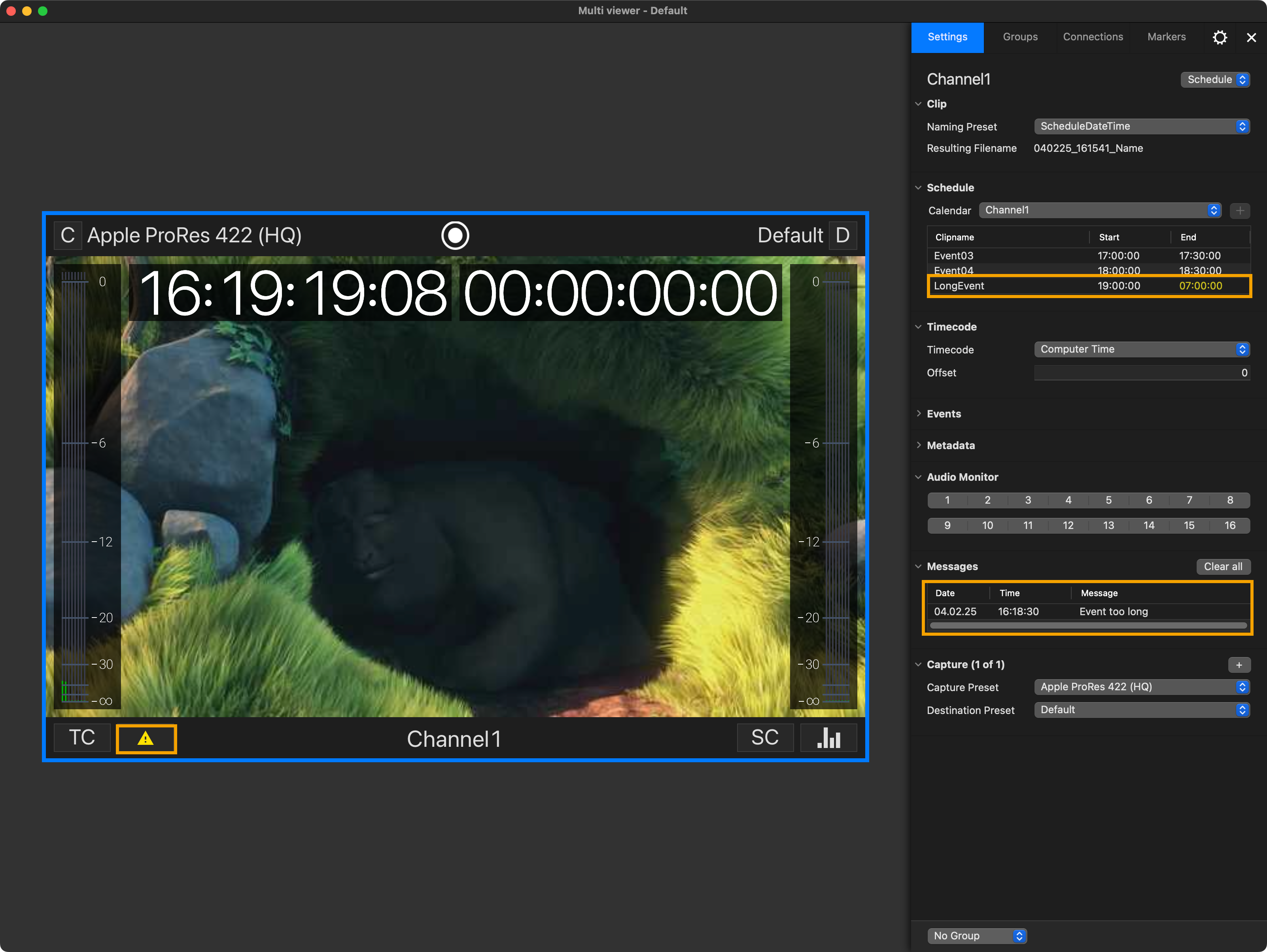
Task: Enable audio monitor channel 16
Action: pos(1230,525)
